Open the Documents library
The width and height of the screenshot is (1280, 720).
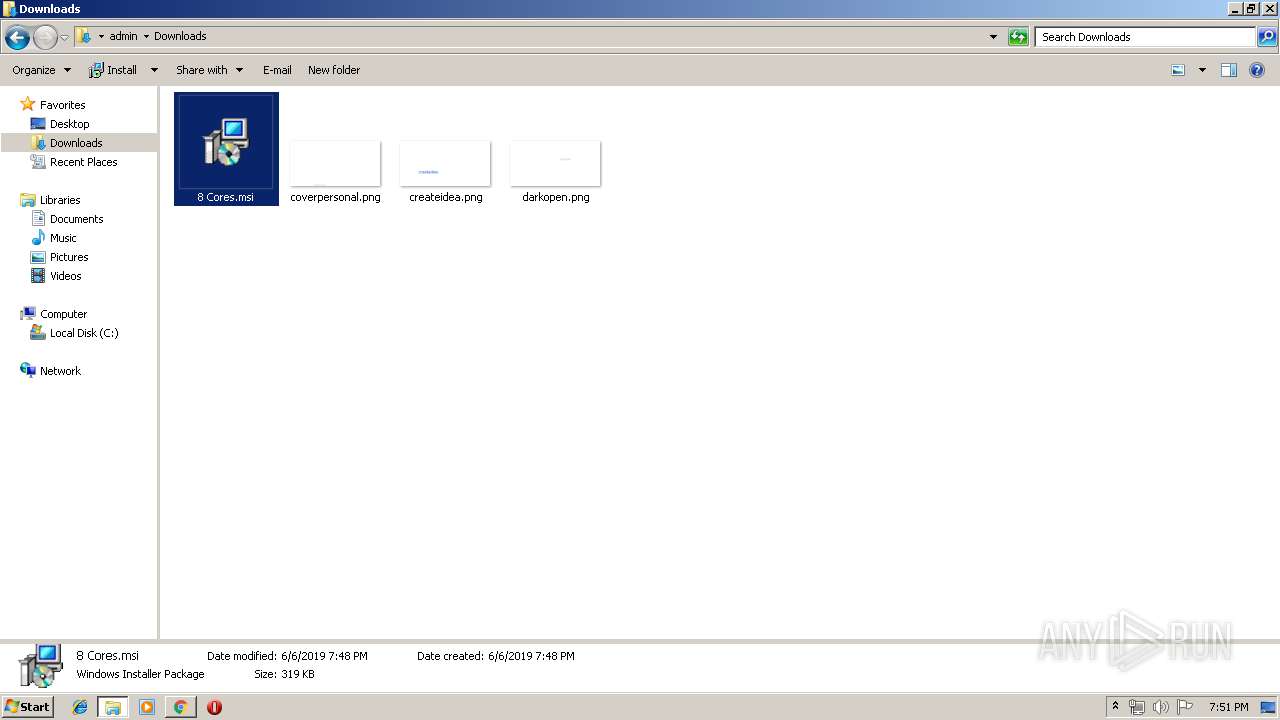click(x=76, y=219)
